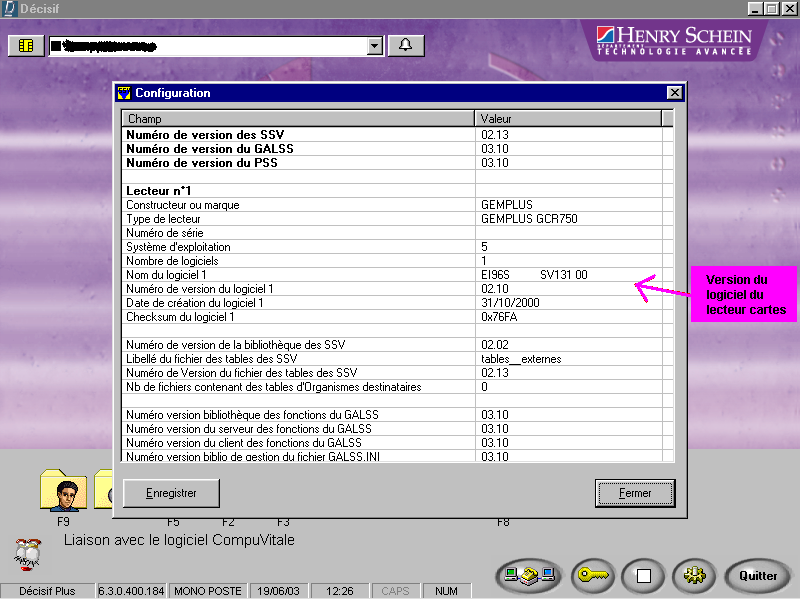Click the bell notification button

pos(405,46)
